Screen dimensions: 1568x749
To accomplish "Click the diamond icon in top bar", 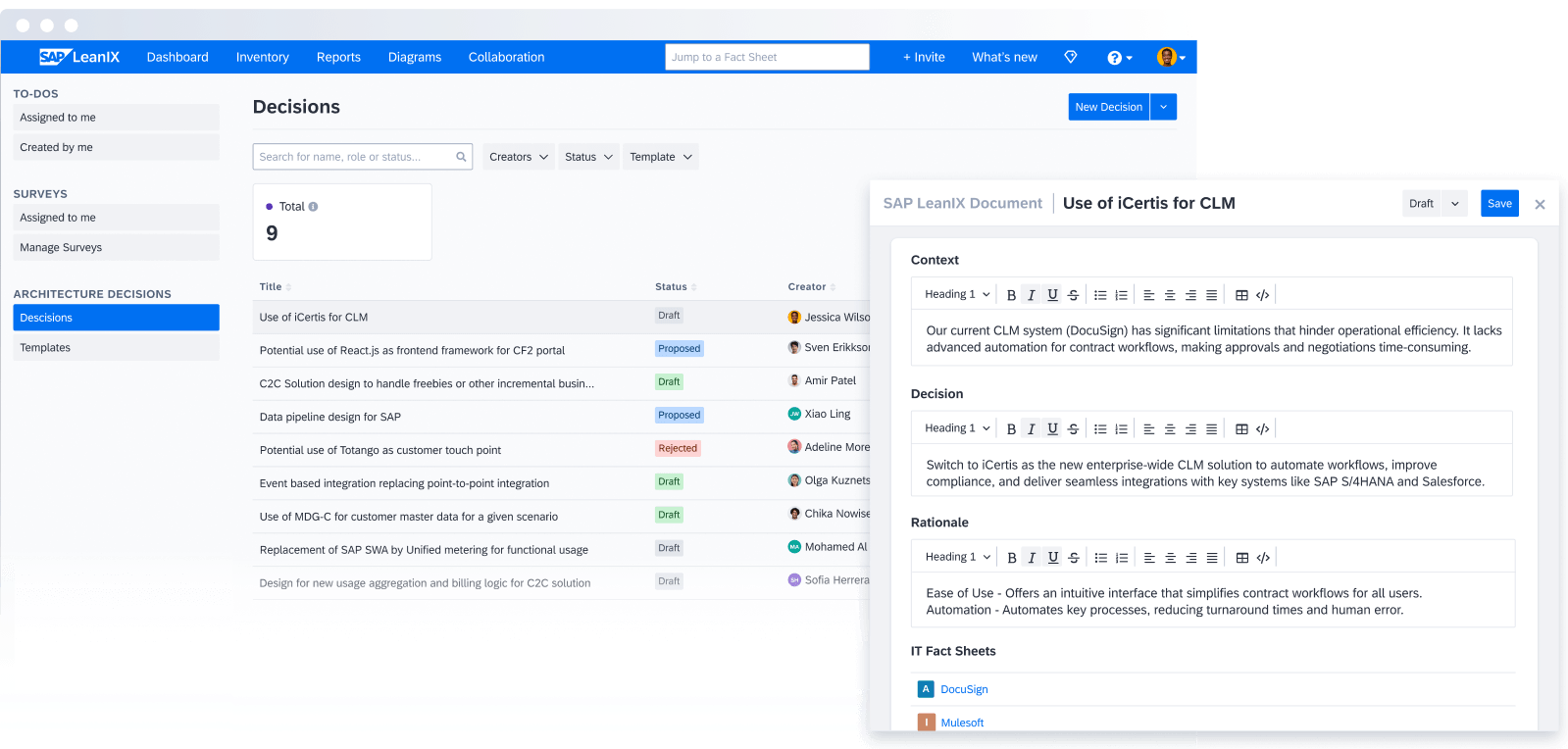I will click(x=1071, y=57).
